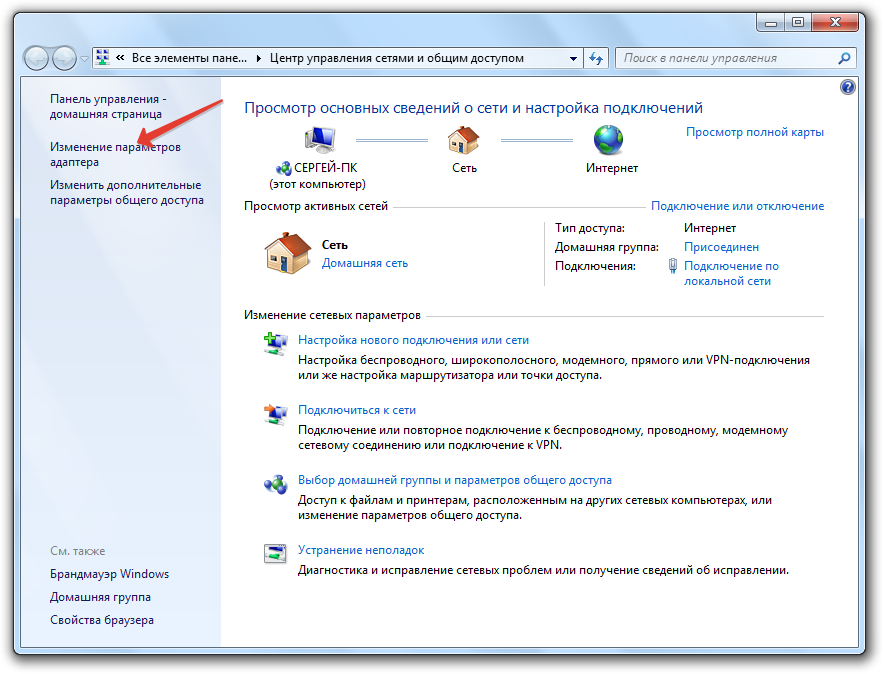Click the computer icon above СЕРГЕЙ-ПК
The height and width of the screenshot is (674, 884).
click(320, 139)
